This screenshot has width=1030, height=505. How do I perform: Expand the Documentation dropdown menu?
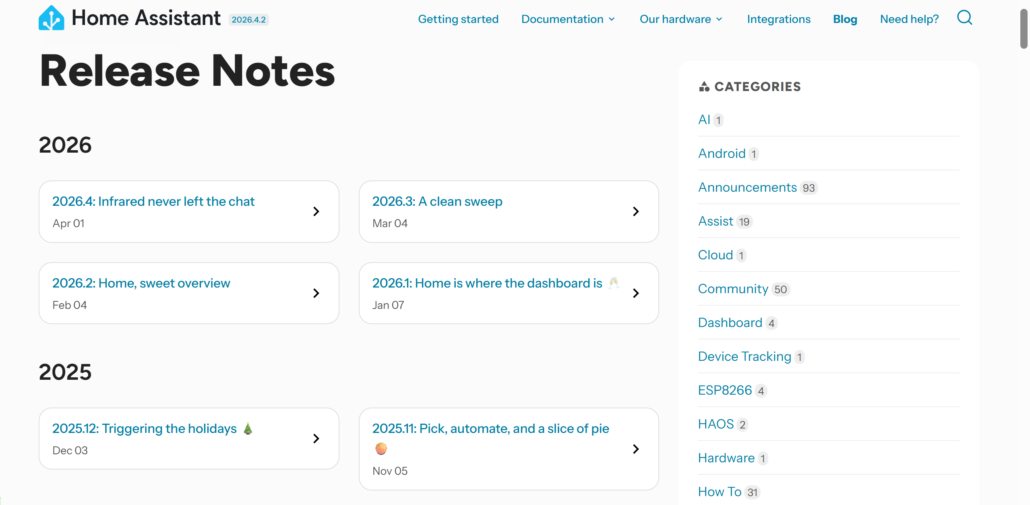click(x=568, y=19)
